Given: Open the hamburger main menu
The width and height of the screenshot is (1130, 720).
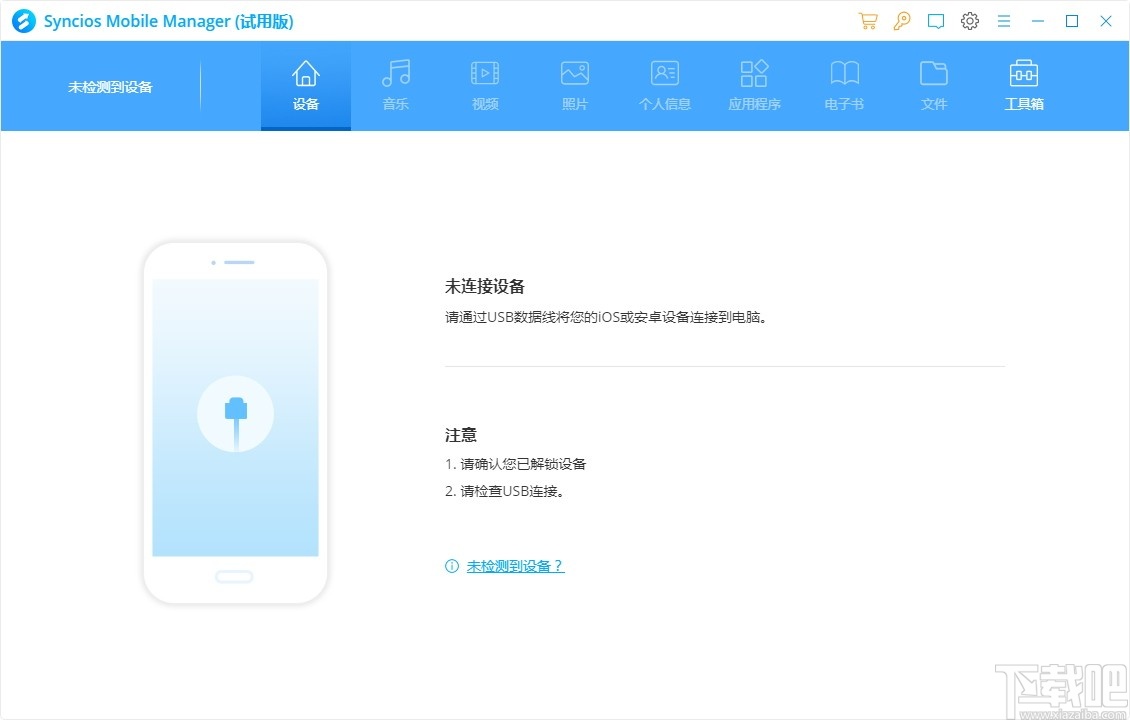Looking at the screenshot, I should (1003, 20).
